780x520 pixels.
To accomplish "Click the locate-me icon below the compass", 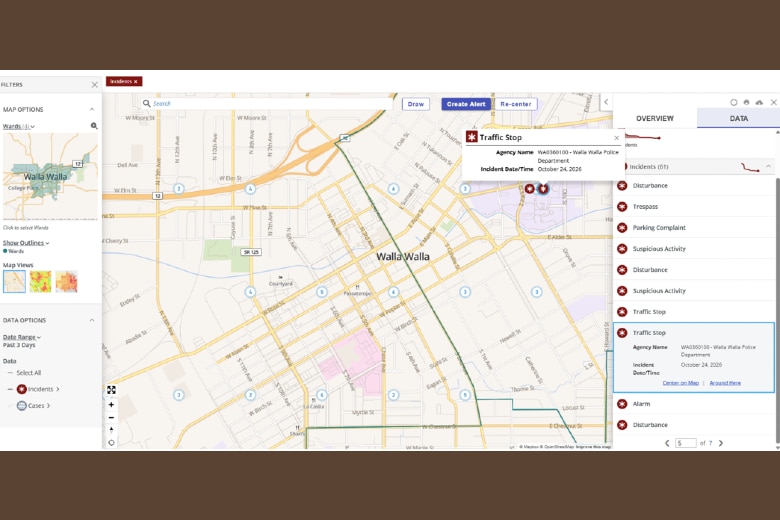I will tap(111, 442).
